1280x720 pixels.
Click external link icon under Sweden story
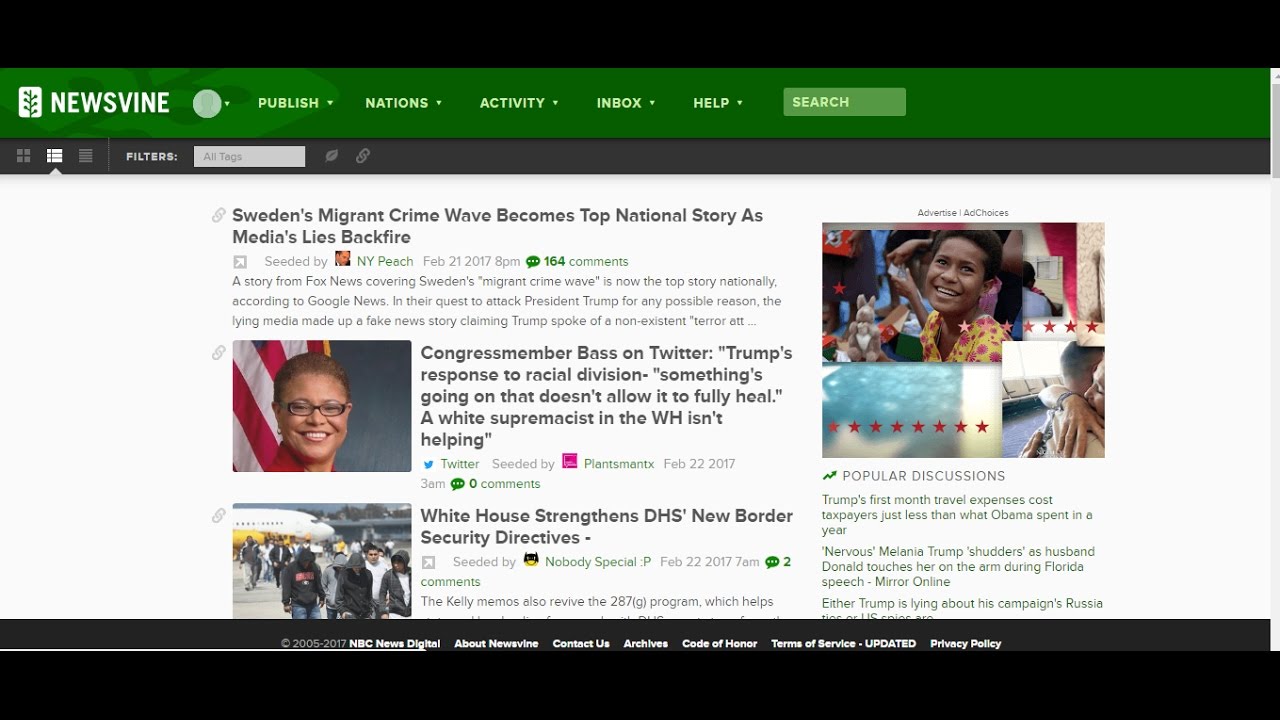click(240, 262)
